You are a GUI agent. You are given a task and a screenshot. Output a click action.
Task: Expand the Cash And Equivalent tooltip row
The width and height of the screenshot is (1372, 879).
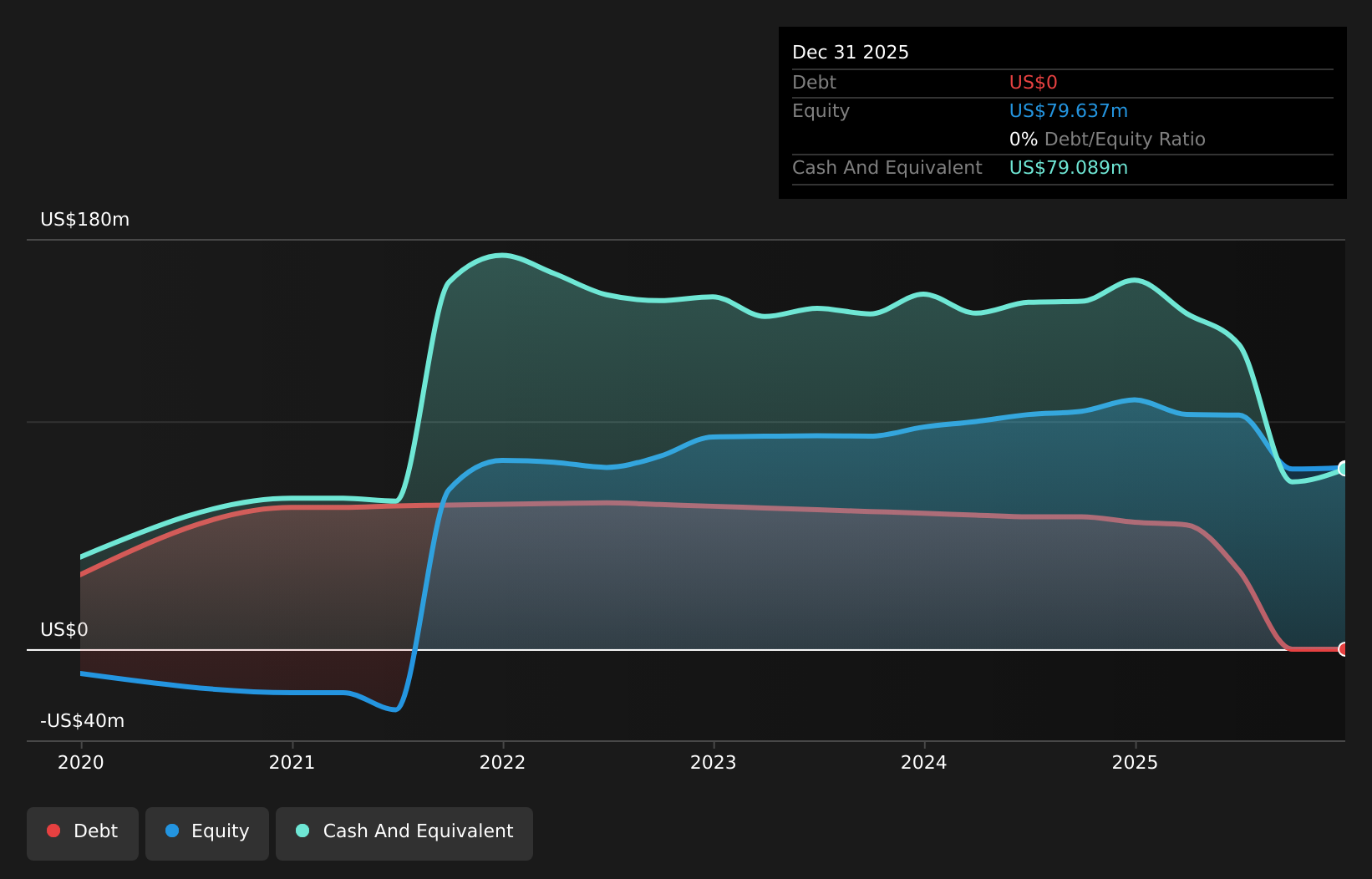(x=887, y=167)
